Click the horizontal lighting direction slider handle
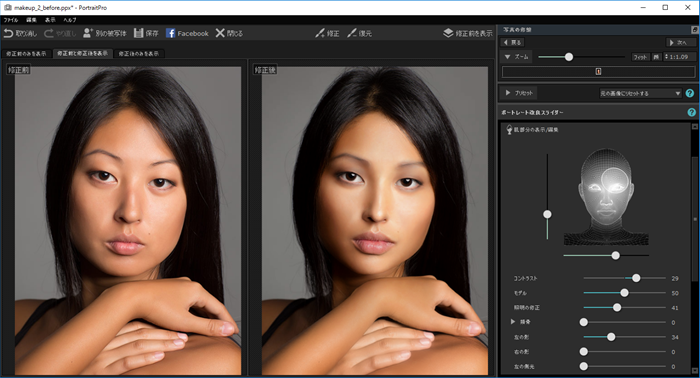 [x=616, y=255]
